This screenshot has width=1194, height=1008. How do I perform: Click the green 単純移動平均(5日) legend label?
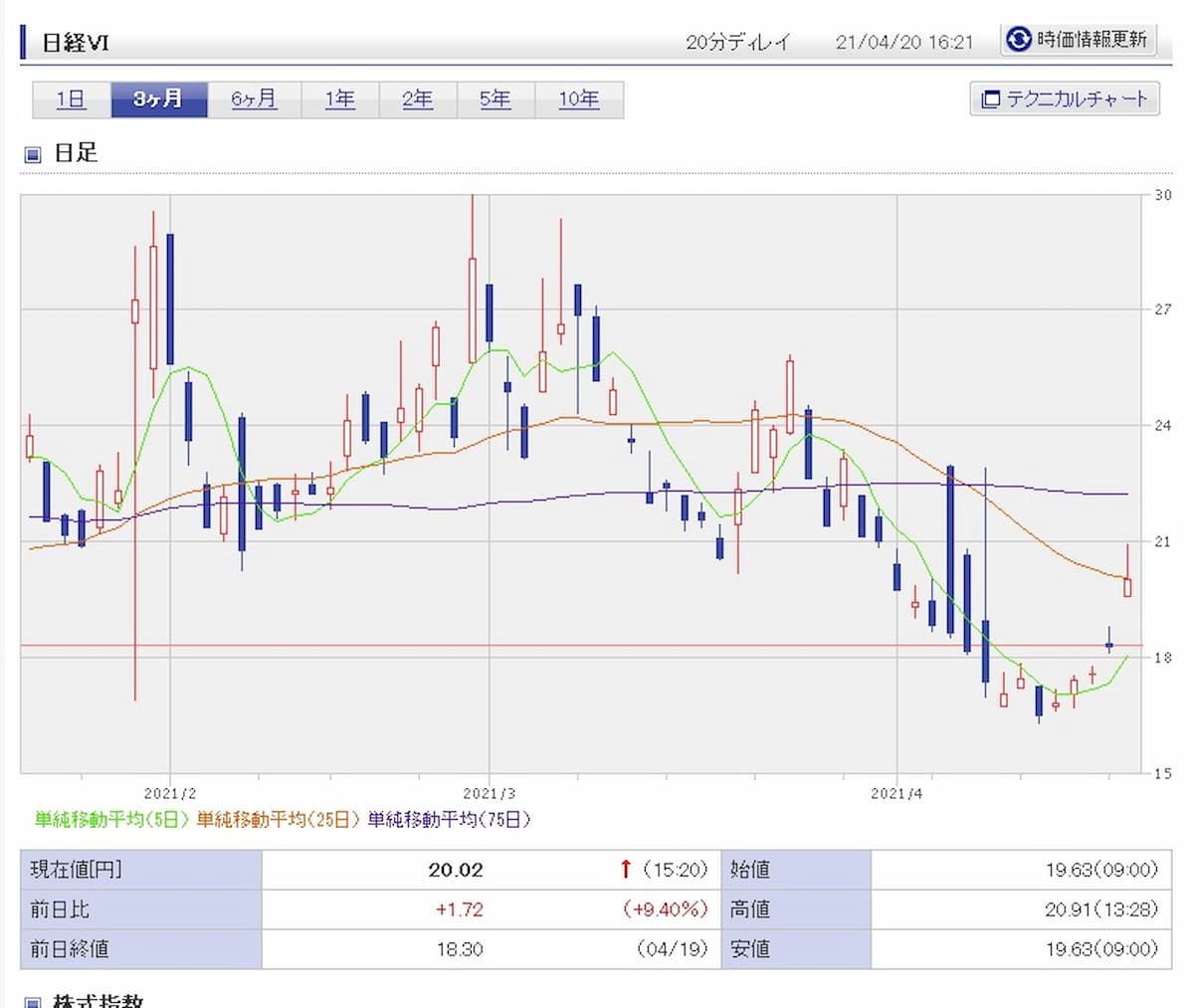point(112,820)
